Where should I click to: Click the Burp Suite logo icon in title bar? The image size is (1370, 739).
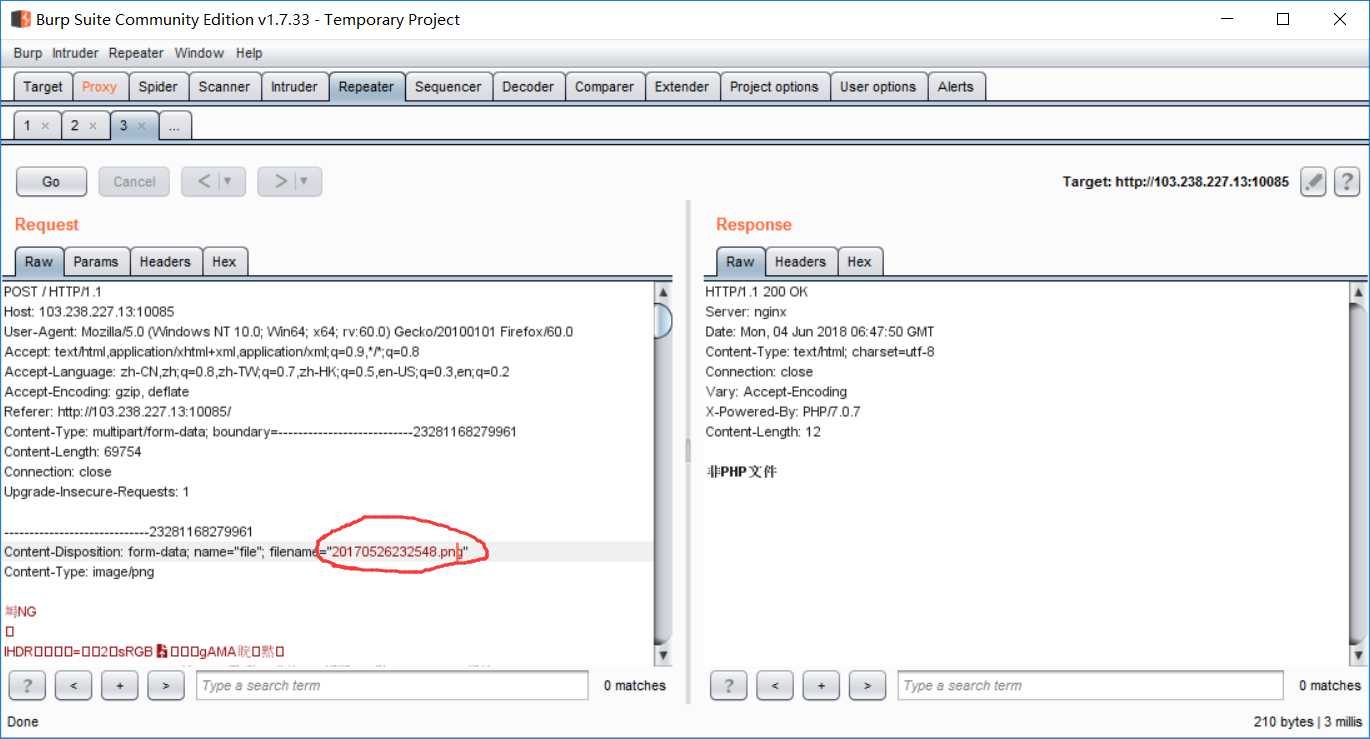click(x=20, y=19)
